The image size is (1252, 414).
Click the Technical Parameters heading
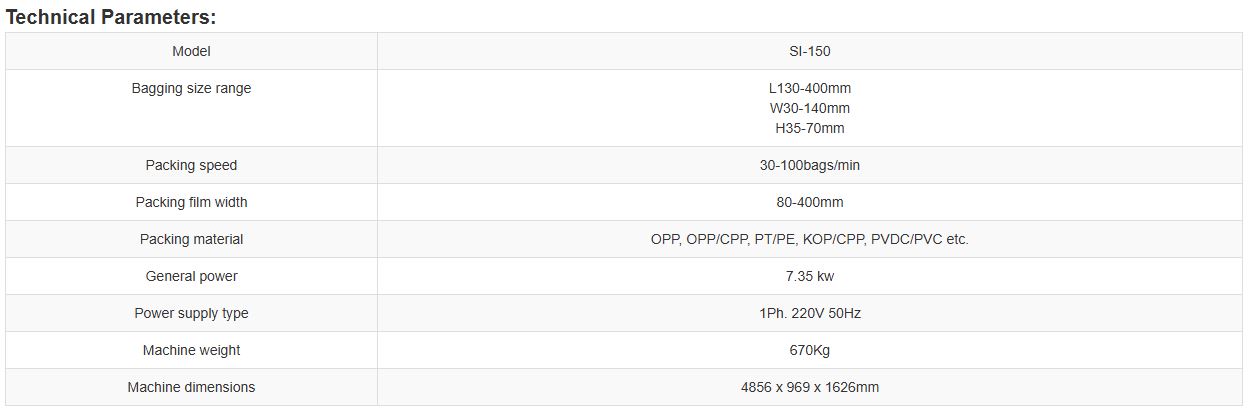(x=111, y=17)
